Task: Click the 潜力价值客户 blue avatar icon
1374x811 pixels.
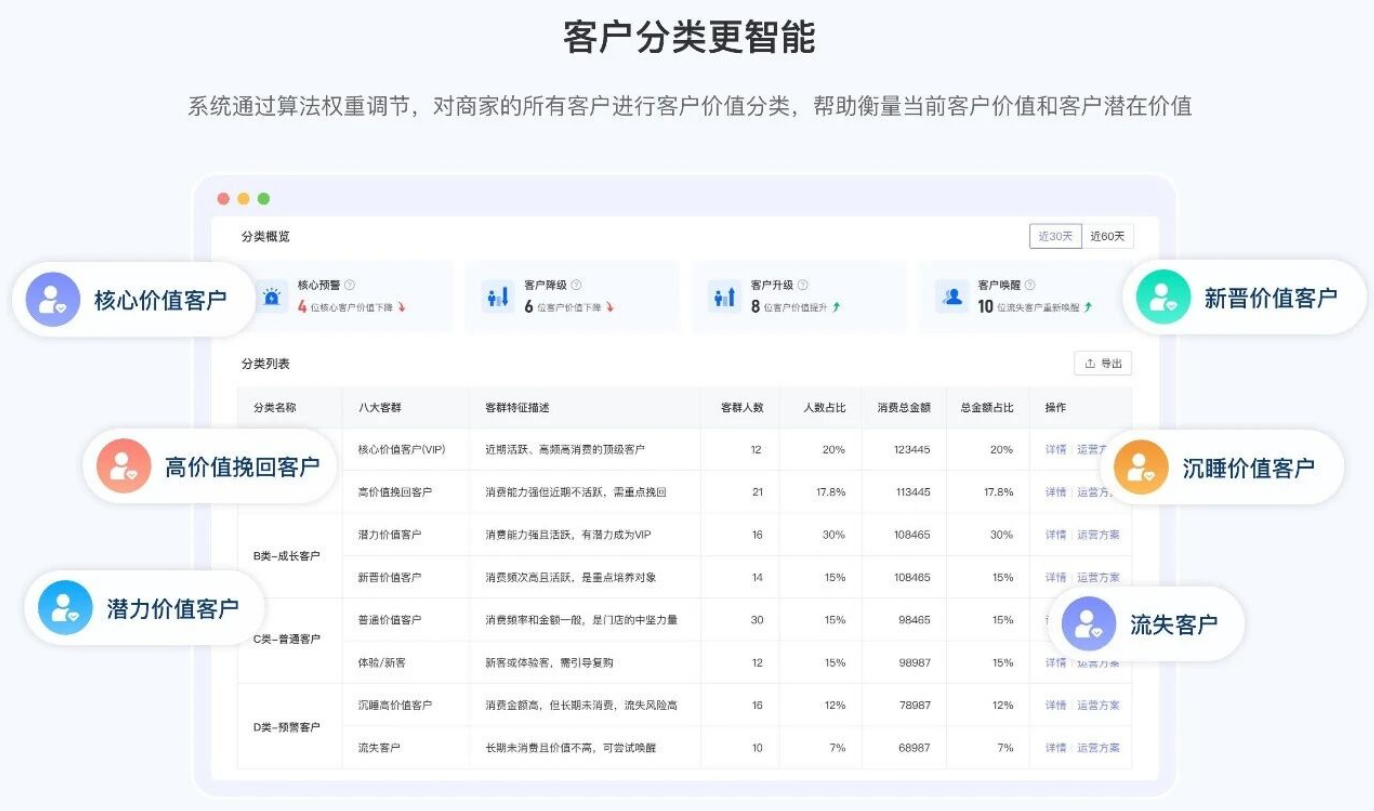Action: (x=65, y=608)
